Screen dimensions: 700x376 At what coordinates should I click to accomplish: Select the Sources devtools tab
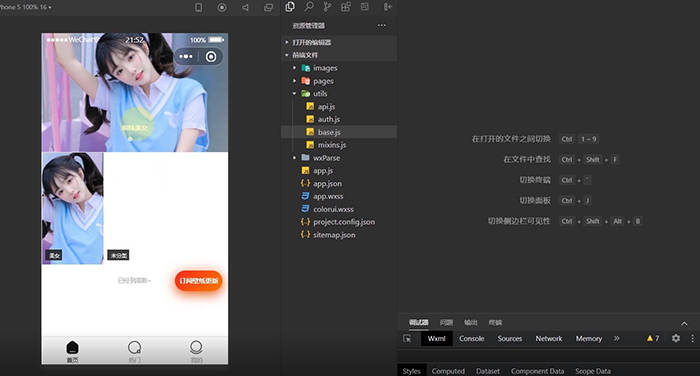(x=510, y=338)
